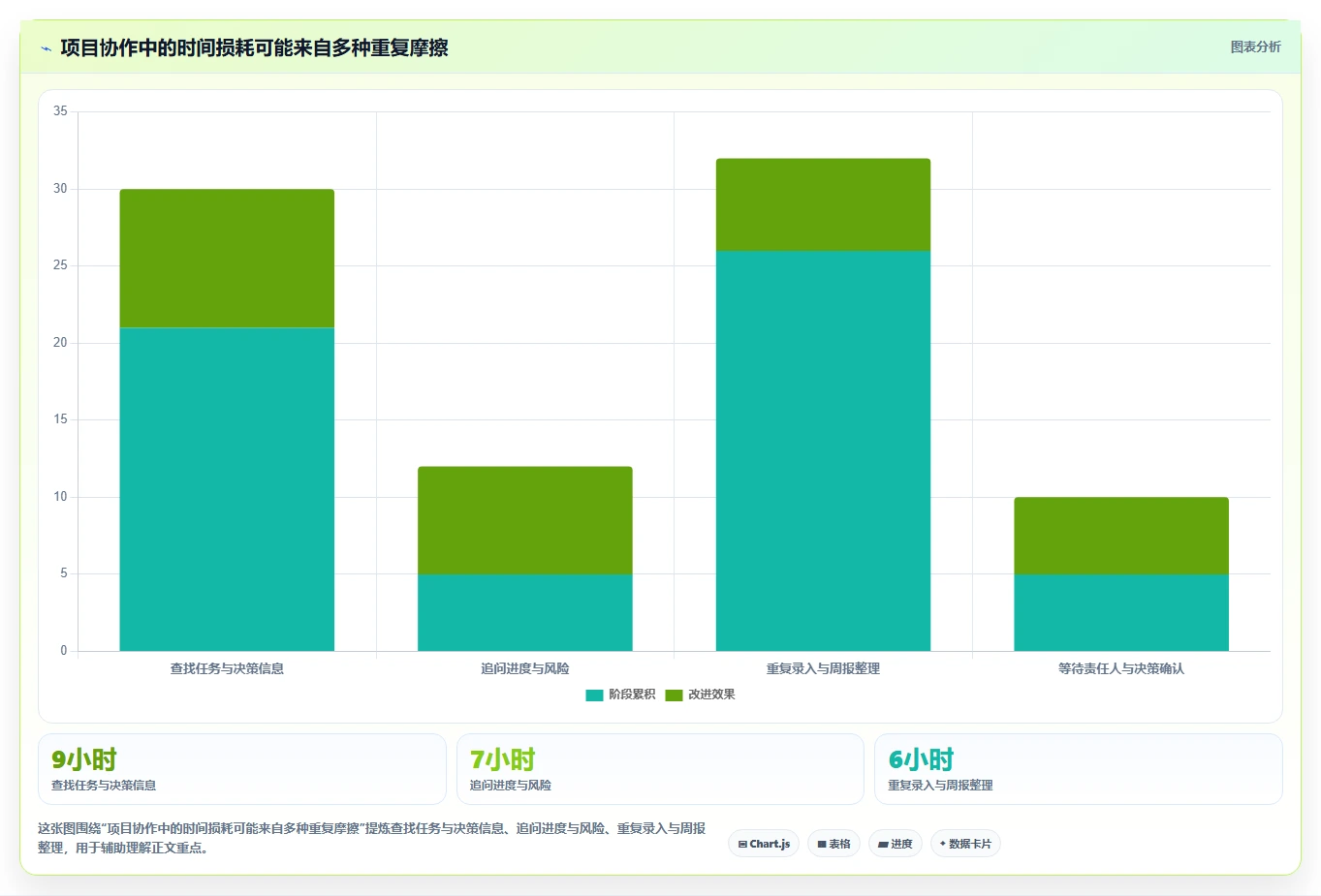Click the y-axis value 25
Image resolution: width=1321 pixels, height=896 pixels.
(x=60, y=265)
